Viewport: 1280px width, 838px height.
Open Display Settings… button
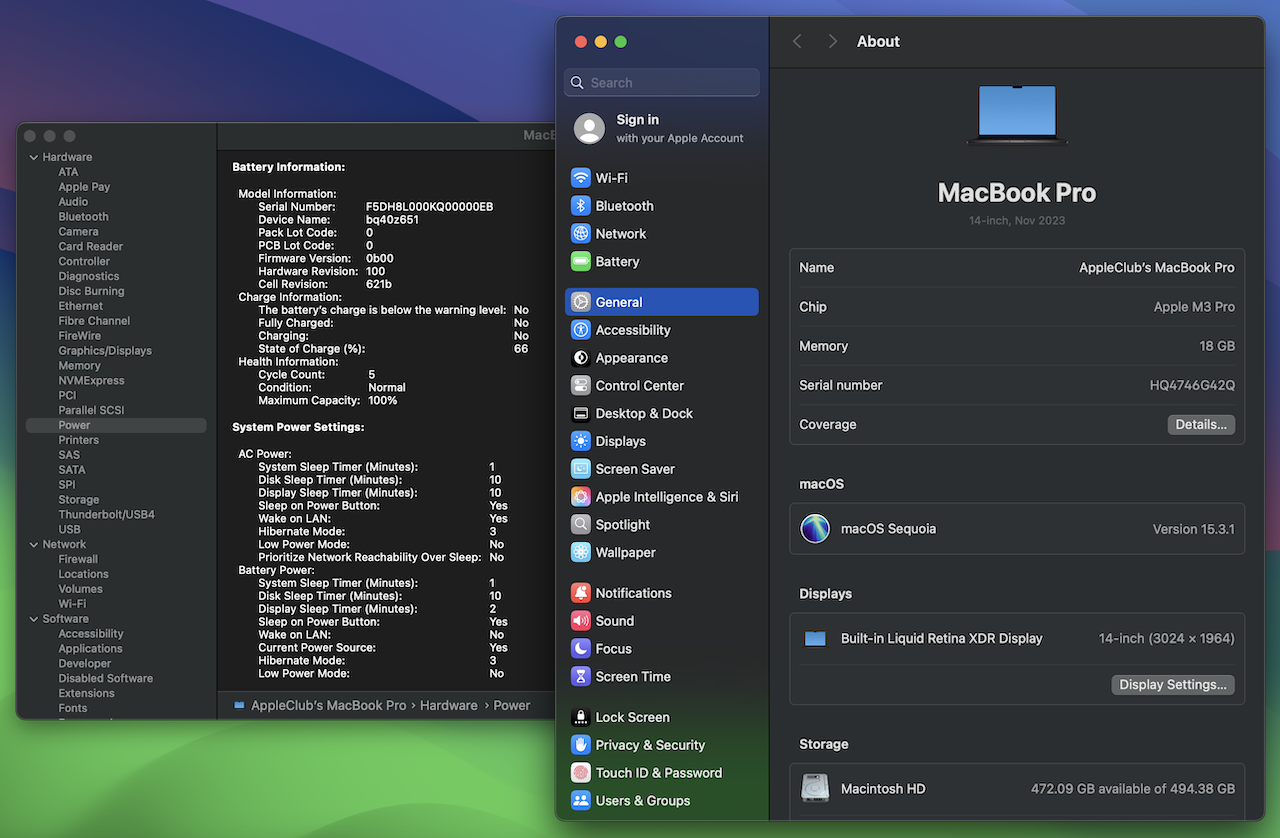1173,685
